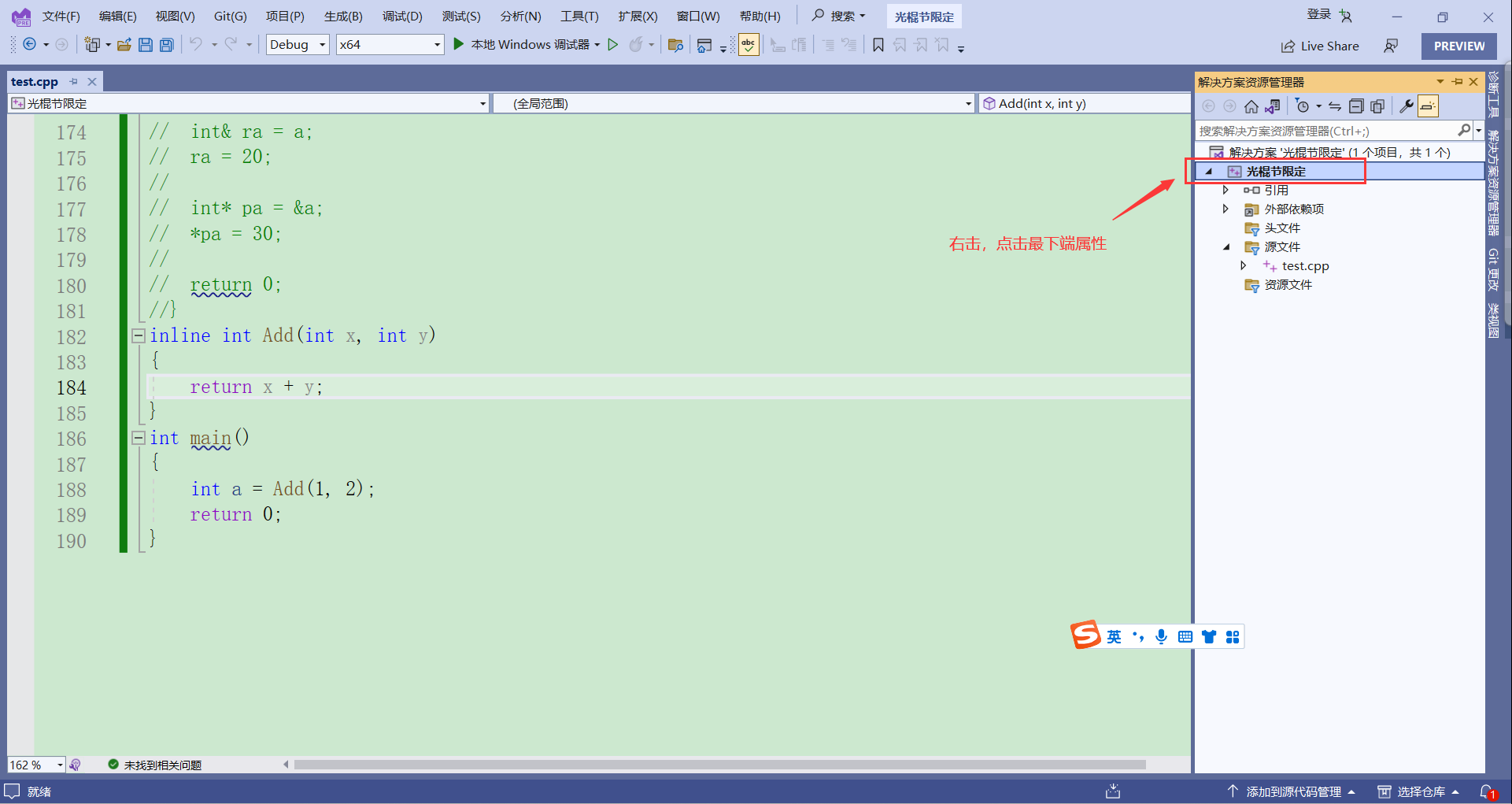Expand the 引用 node in tree
This screenshot has width=1512, height=804.
pos(1225,190)
